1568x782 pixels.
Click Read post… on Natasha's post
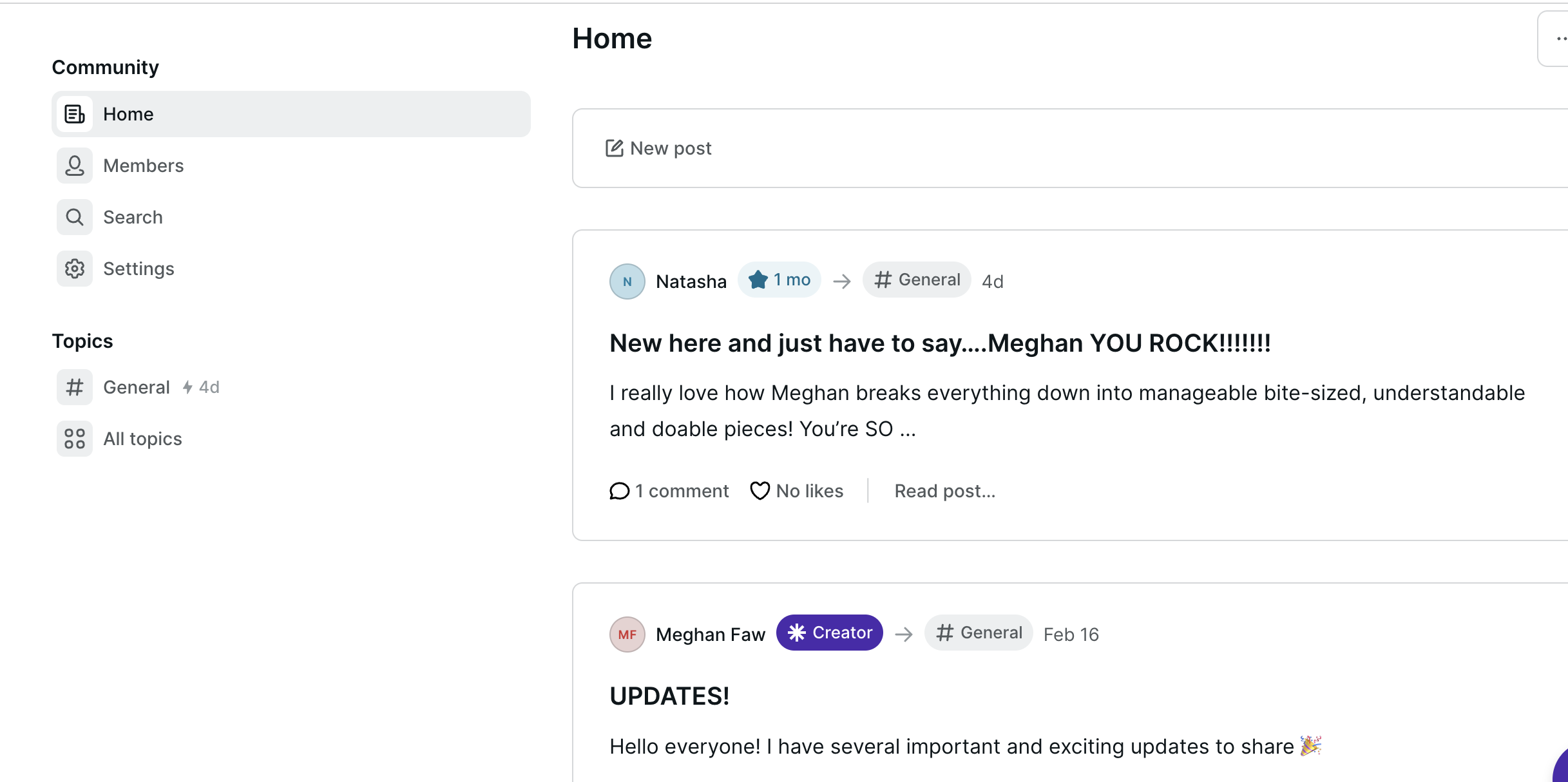click(944, 491)
